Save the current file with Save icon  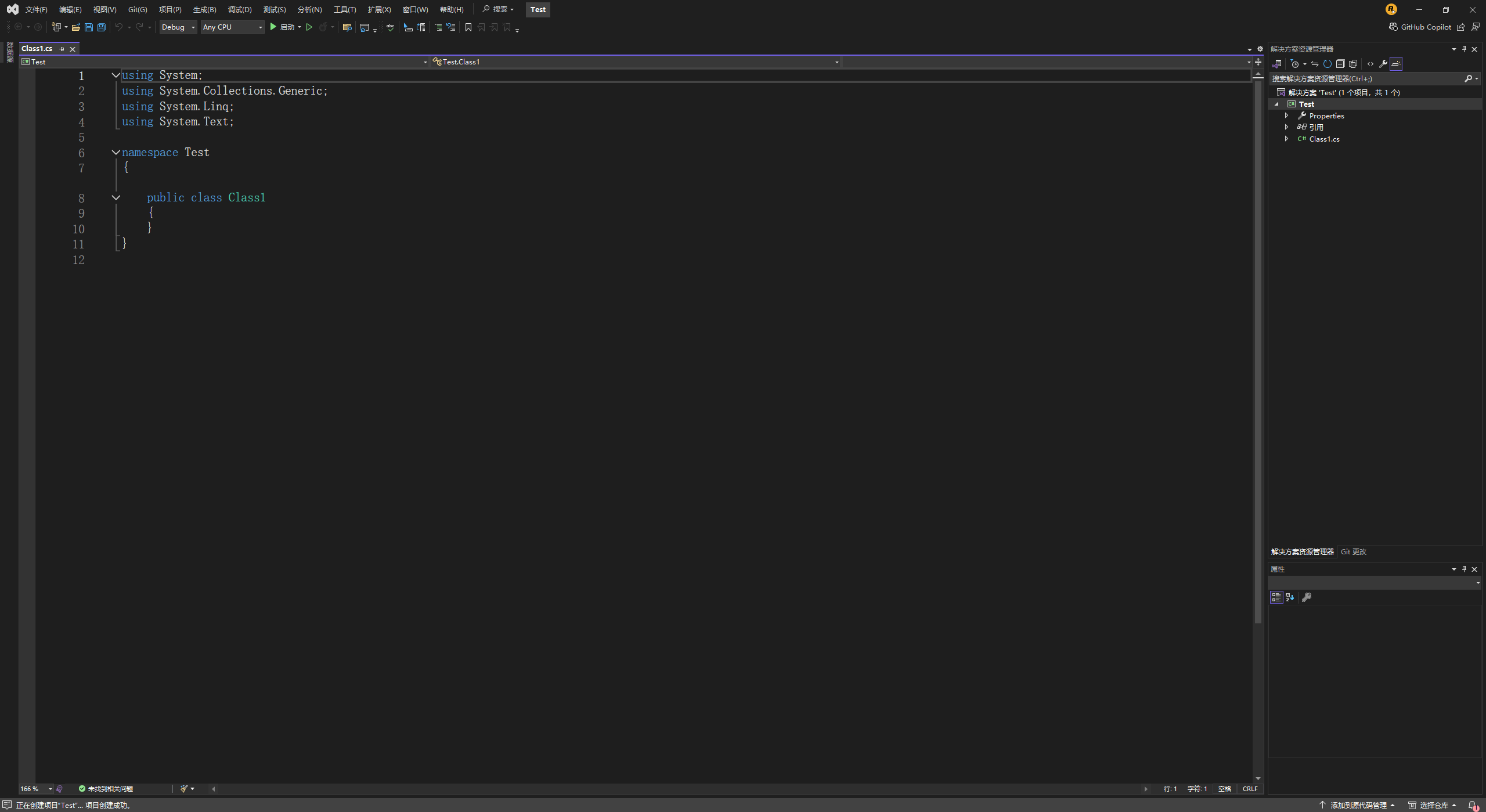pos(89,27)
